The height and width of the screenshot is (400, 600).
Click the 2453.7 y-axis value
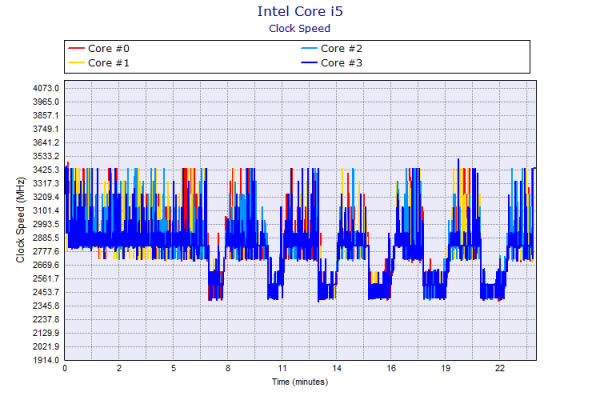46,292
